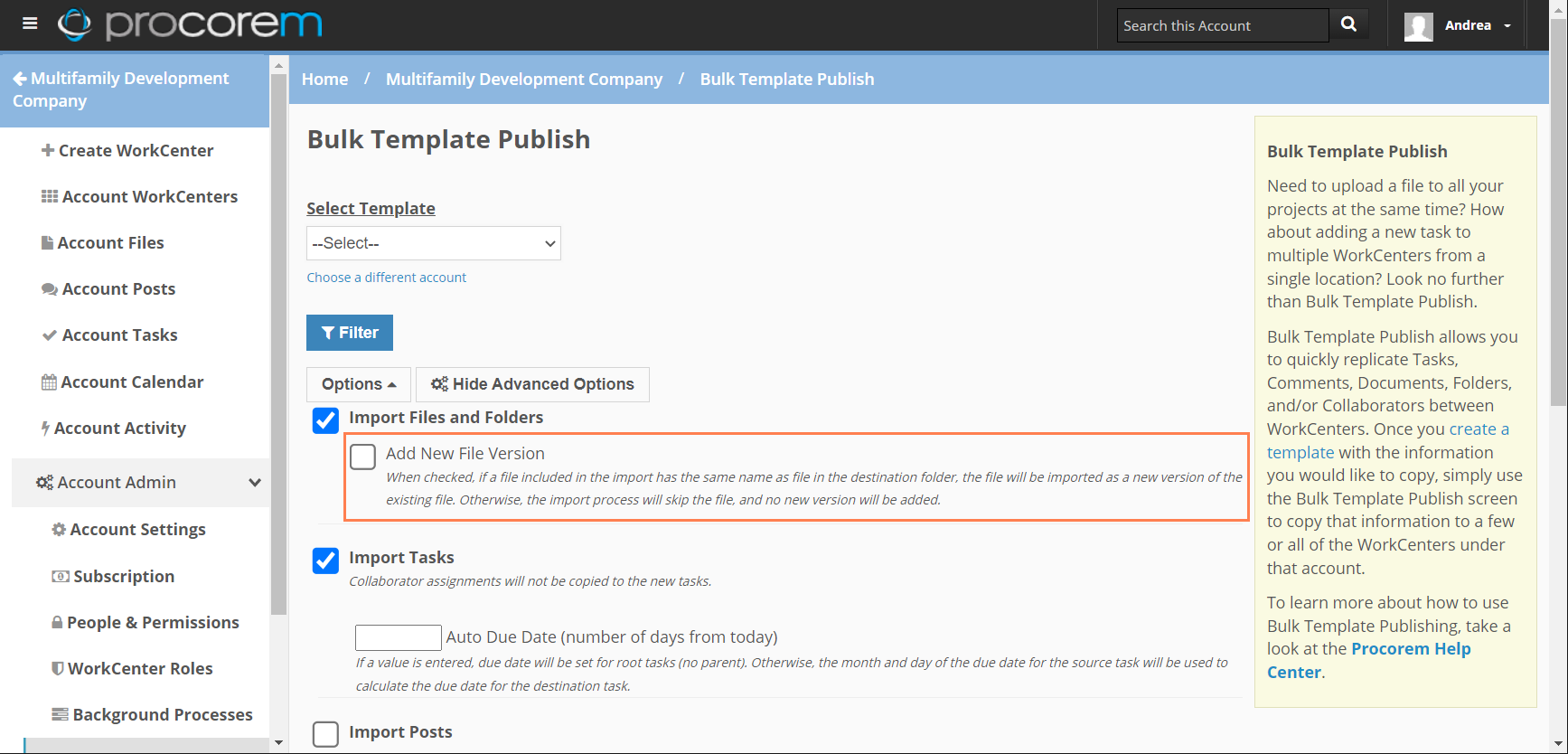The height and width of the screenshot is (754, 1568).
Task: Click the Auto Due Date input field
Action: (398, 637)
